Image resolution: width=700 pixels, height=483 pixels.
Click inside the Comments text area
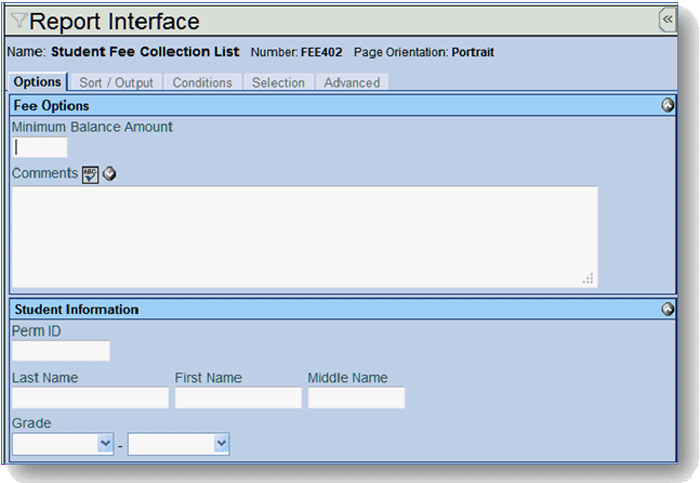(304, 237)
